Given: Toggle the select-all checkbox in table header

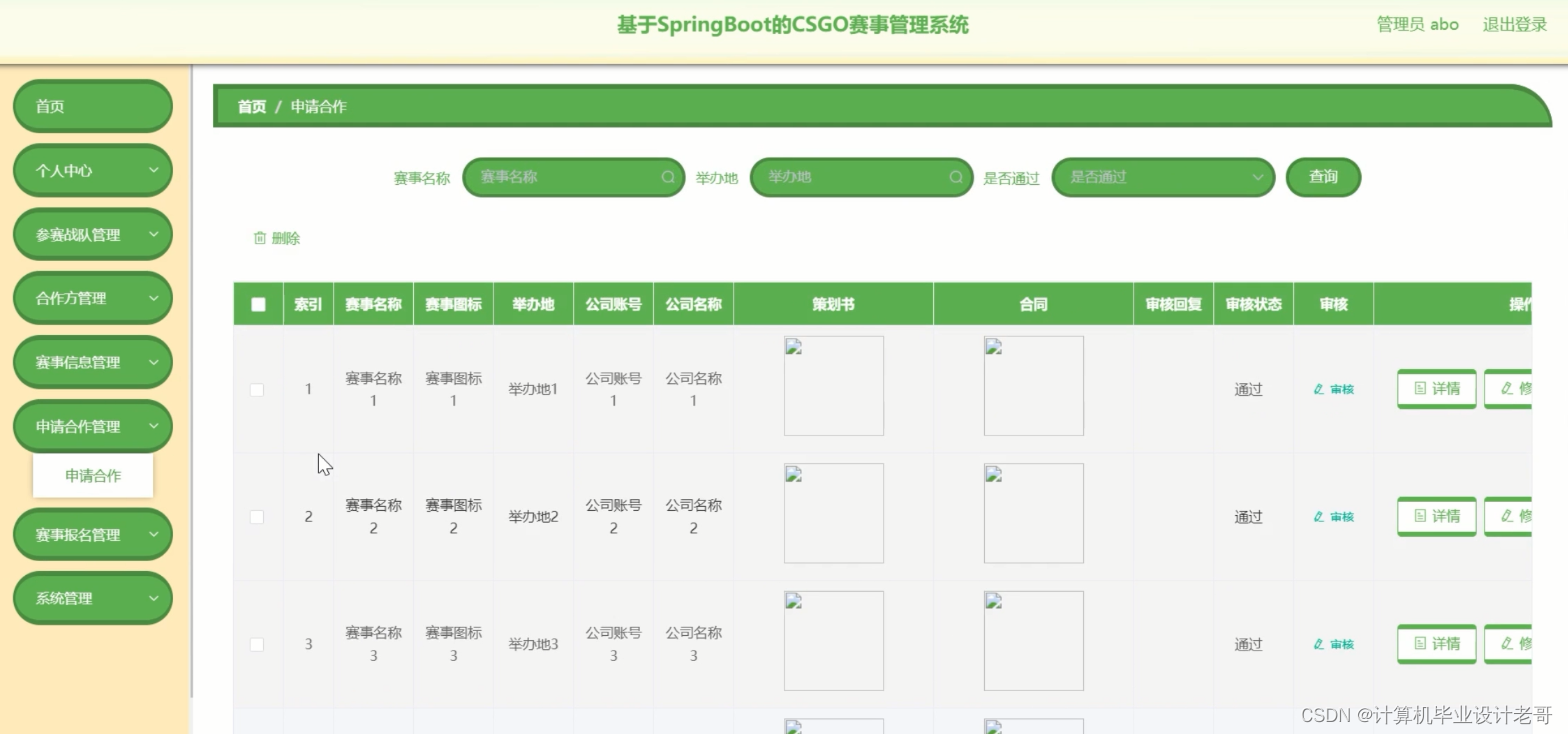Looking at the screenshot, I should pos(258,304).
